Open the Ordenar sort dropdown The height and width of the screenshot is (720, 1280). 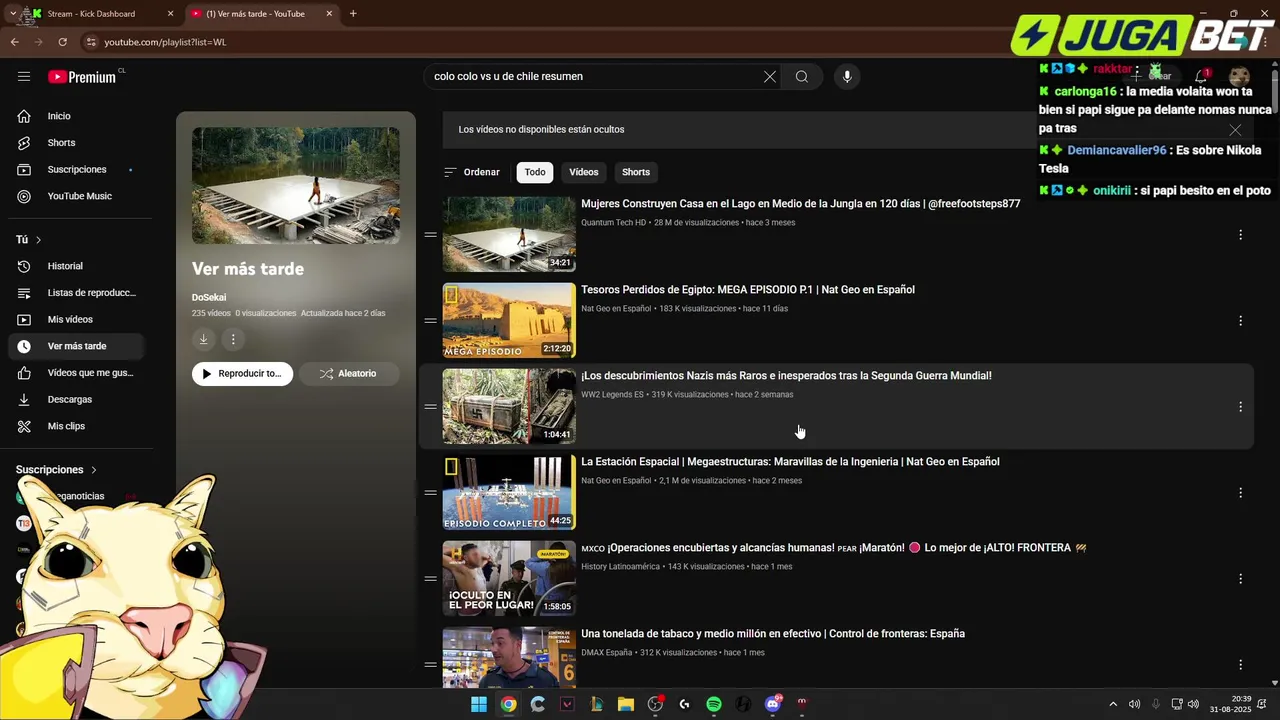pyautogui.click(x=472, y=172)
